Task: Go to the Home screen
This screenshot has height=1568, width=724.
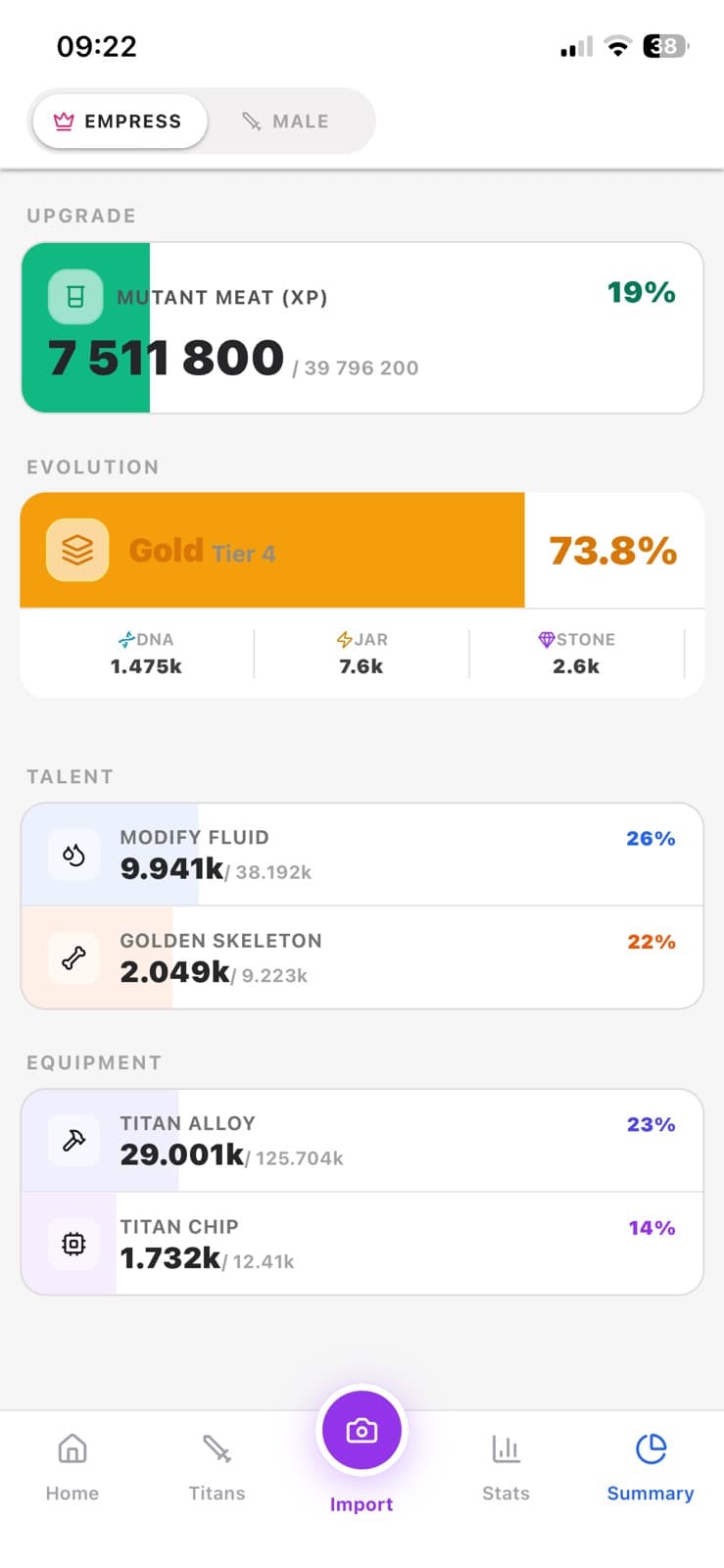Action: (x=72, y=1467)
